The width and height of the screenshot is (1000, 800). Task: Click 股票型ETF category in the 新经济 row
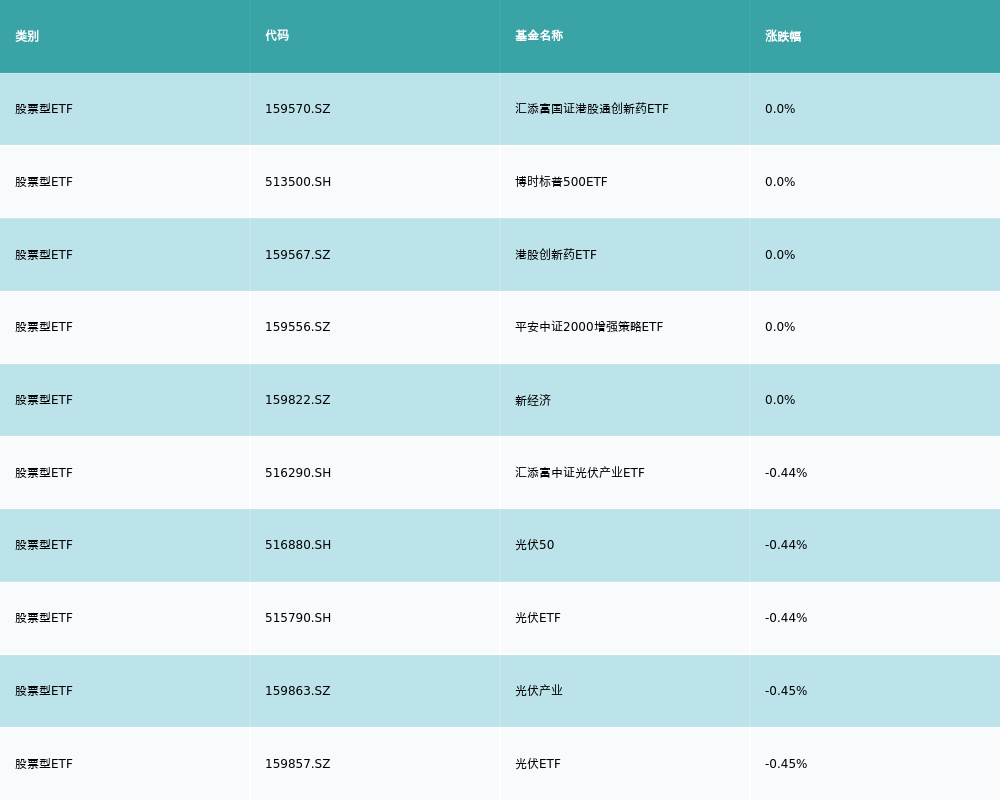[x=44, y=400]
